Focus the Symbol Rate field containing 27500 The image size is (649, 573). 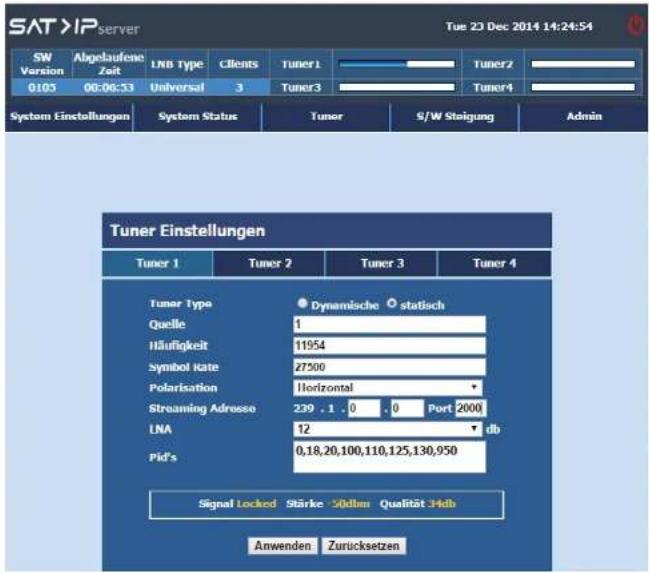coord(389,367)
